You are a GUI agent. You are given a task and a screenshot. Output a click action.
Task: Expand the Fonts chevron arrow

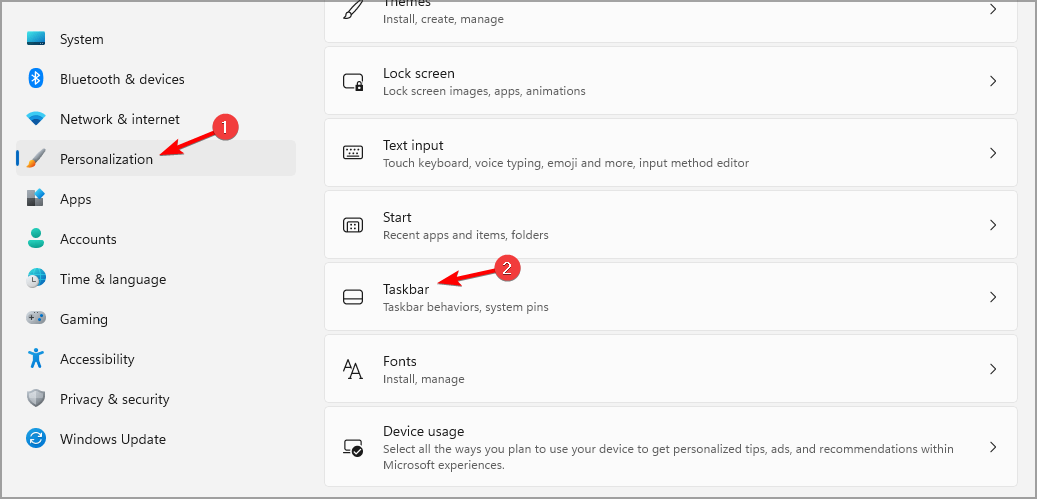992,369
